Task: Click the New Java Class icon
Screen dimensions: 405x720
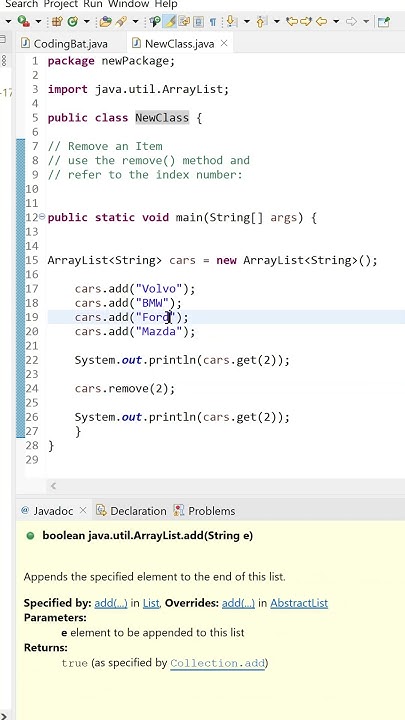Action: (x=73, y=21)
